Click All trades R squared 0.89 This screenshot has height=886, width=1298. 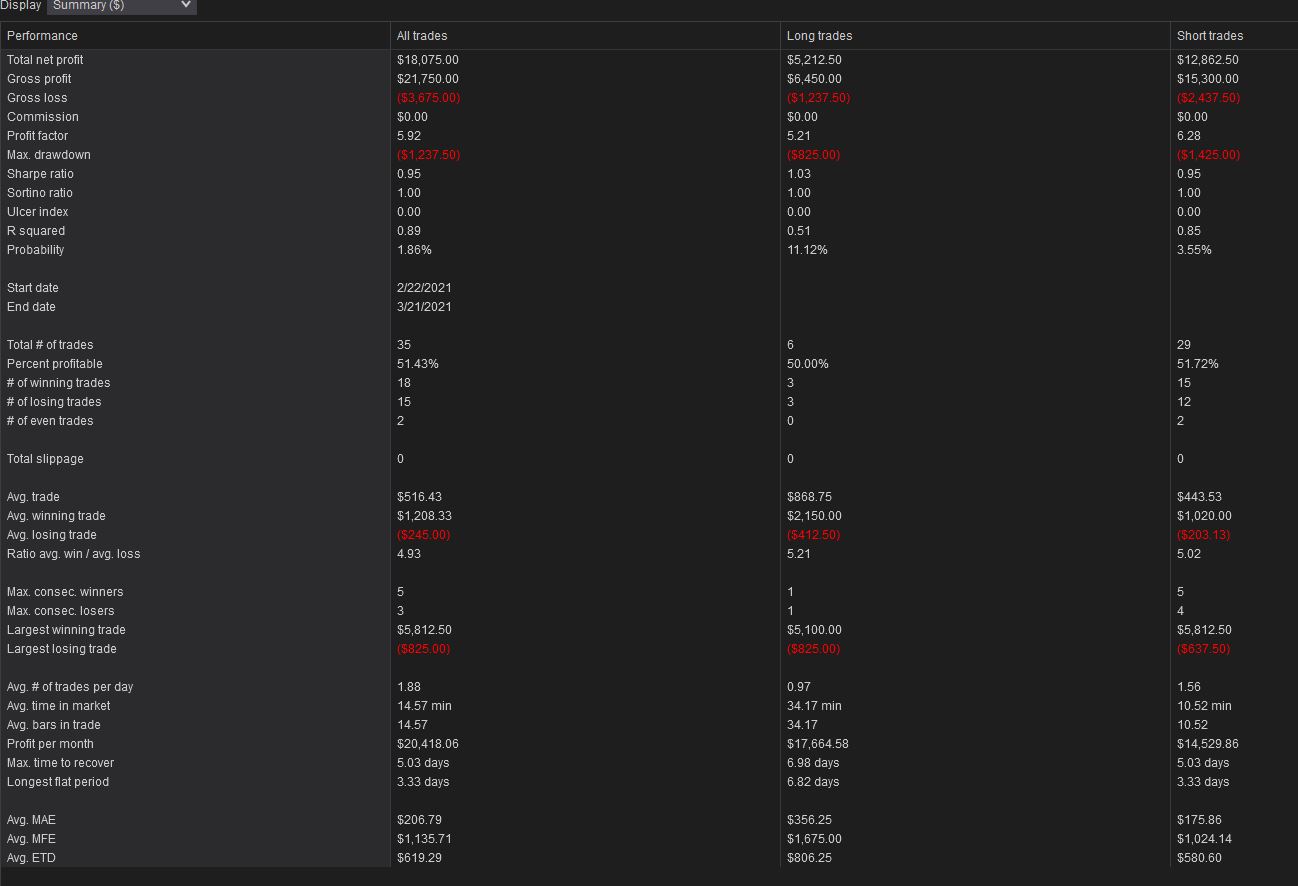(409, 231)
